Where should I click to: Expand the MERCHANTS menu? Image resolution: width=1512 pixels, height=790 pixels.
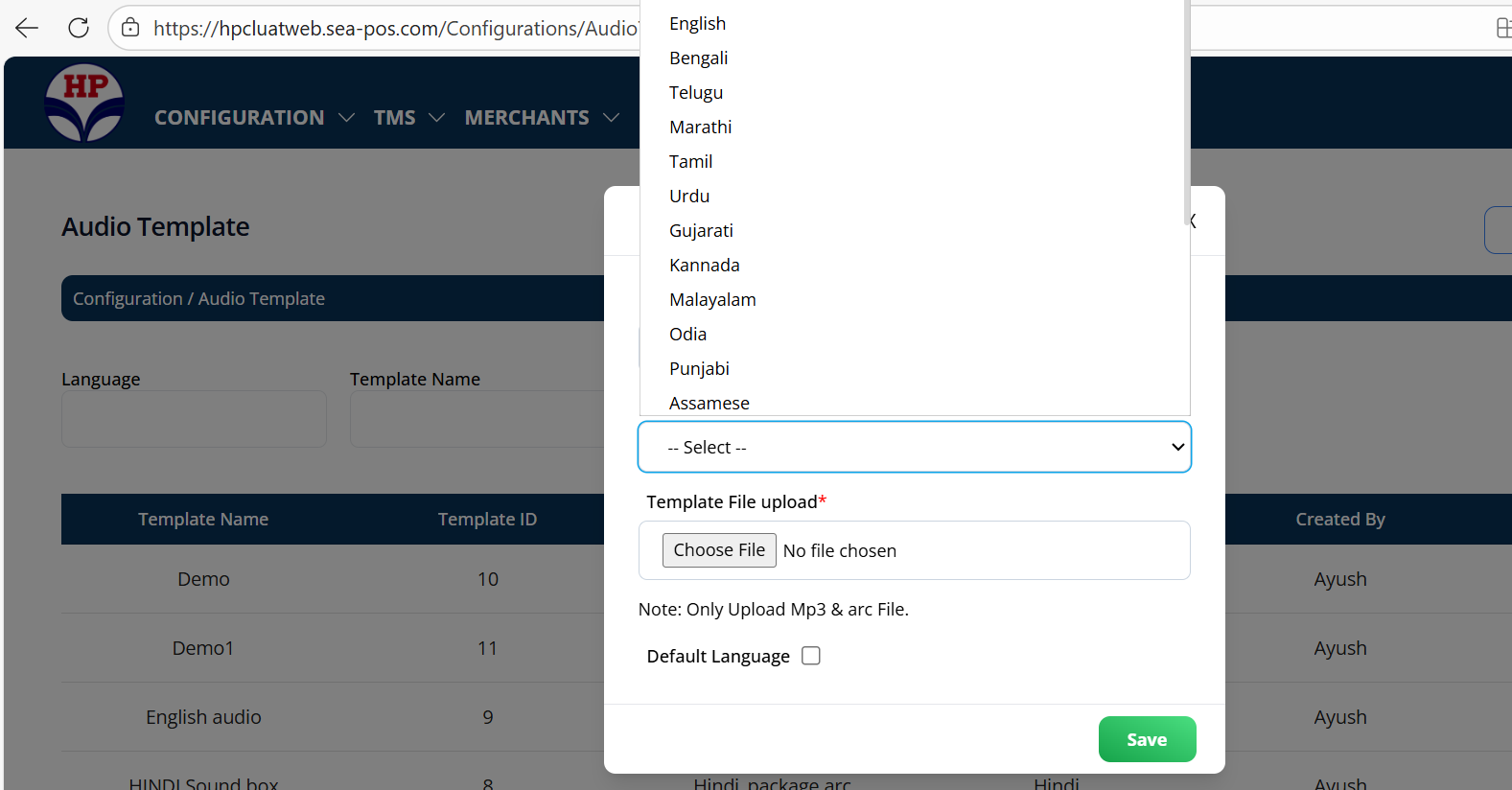click(541, 118)
